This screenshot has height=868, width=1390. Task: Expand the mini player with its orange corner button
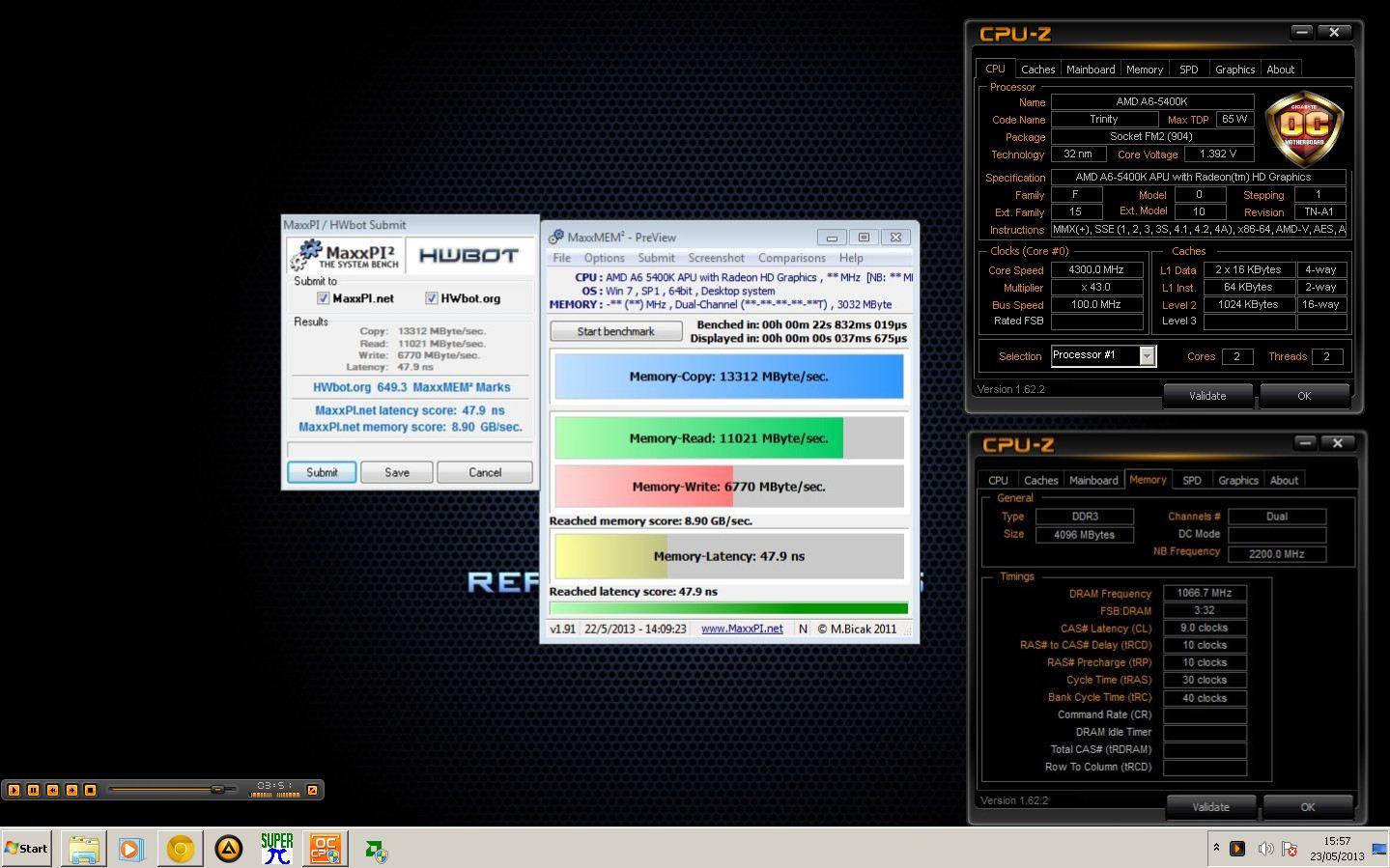click(x=312, y=790)
